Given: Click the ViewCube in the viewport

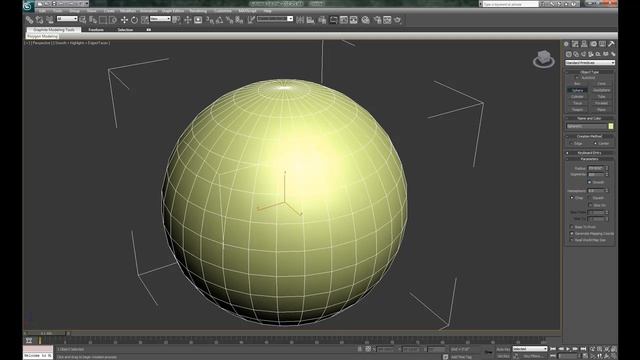Looking at the screenshot, I should point(544,58).
